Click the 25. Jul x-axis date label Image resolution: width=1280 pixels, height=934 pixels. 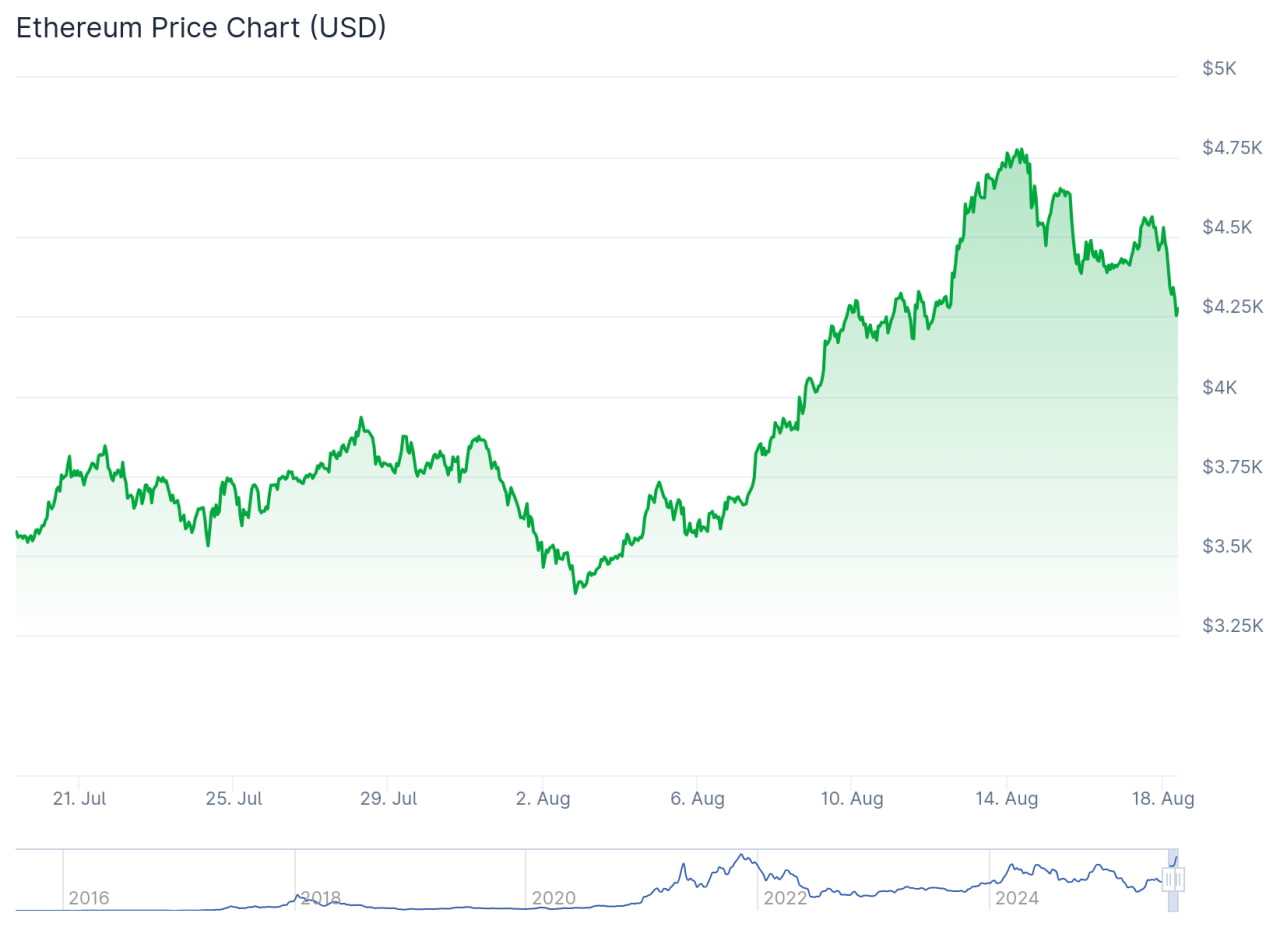[x=236, y=798]
